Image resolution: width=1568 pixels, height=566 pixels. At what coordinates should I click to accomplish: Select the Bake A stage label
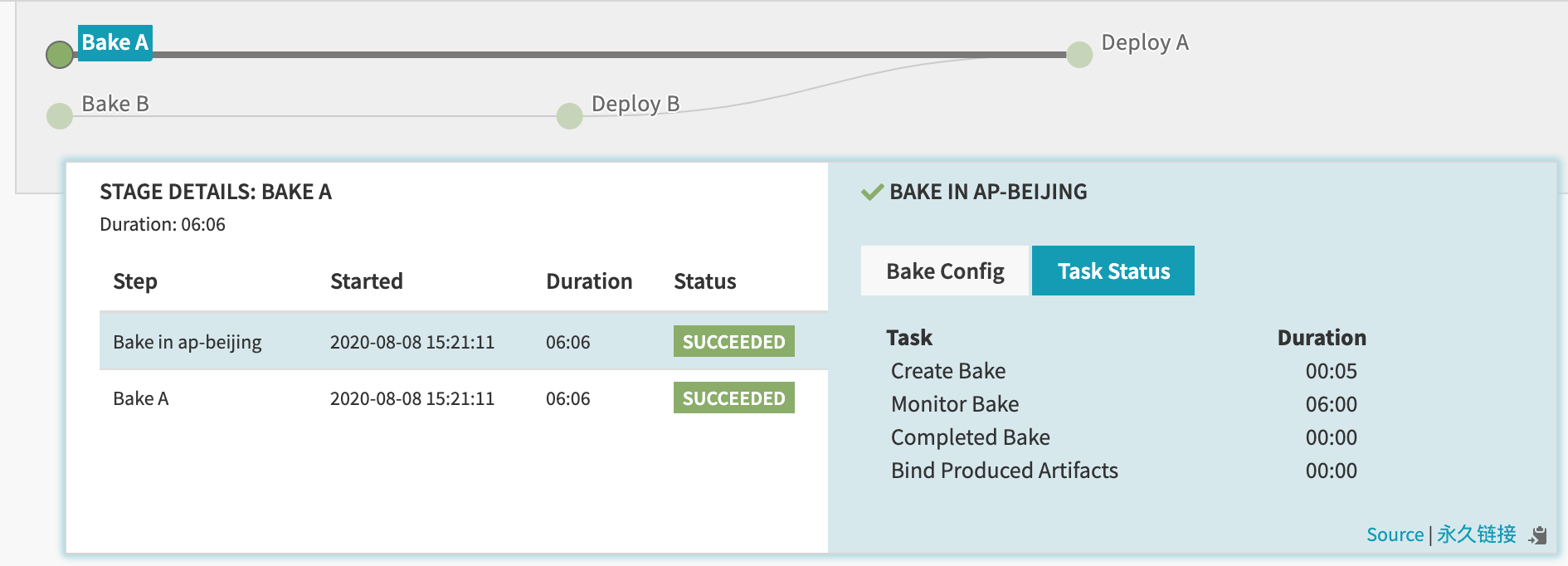click(114, 42)
